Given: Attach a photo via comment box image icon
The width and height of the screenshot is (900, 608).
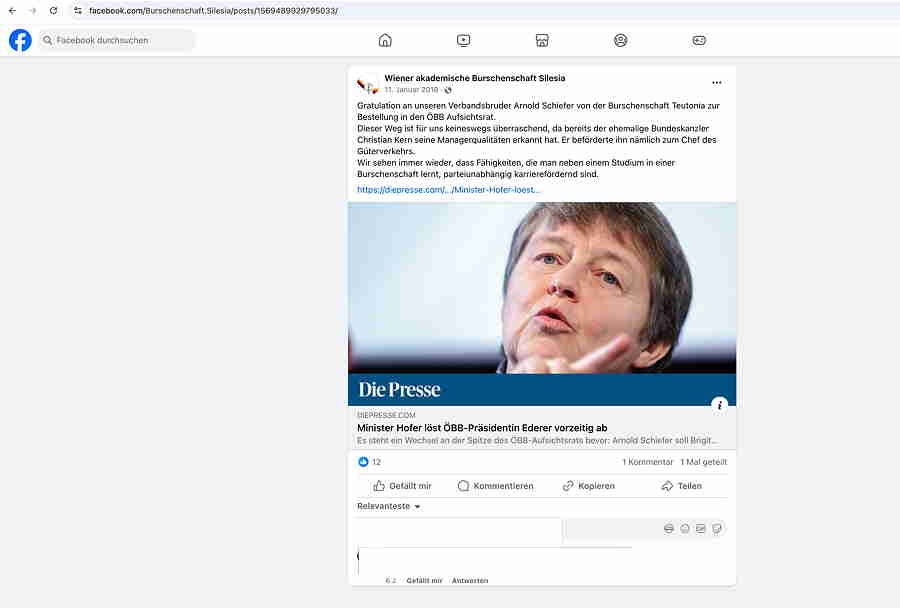Looking at the screenshot, I should (x=701, y=528).
